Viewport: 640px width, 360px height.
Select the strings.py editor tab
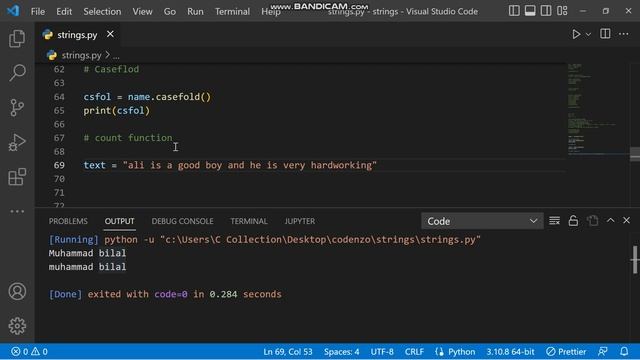78,35
